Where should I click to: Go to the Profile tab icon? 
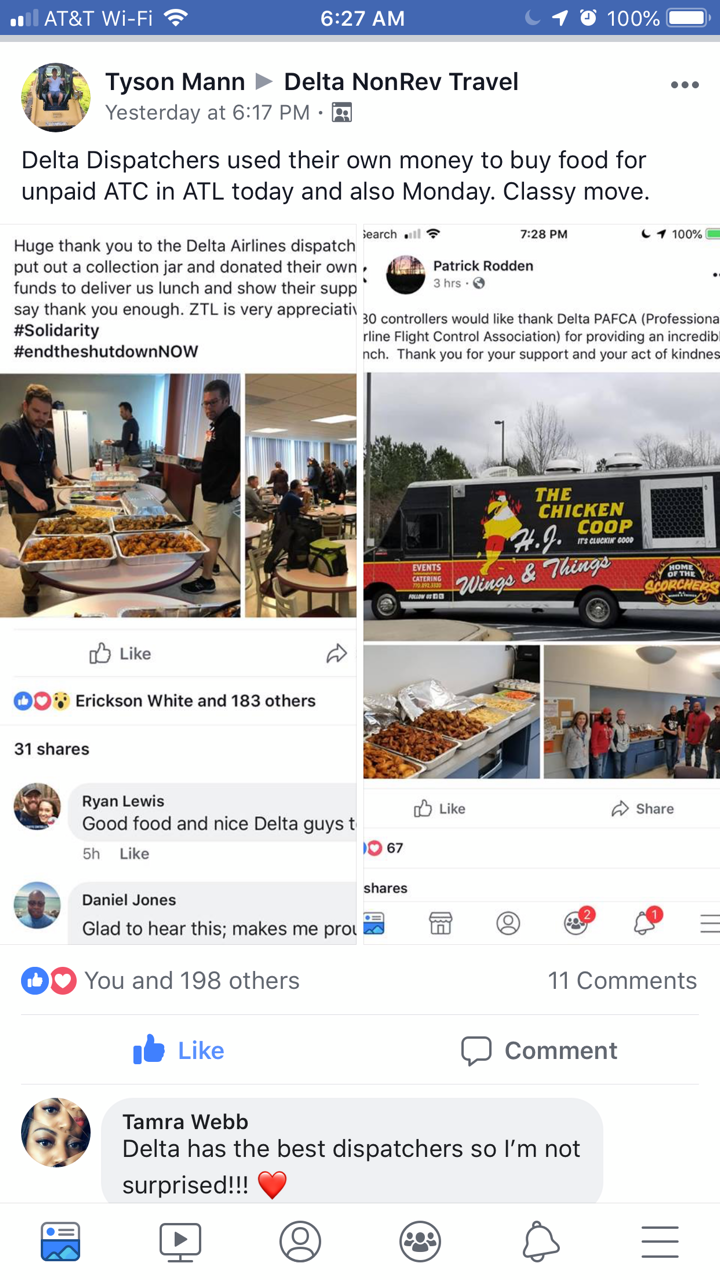point(300,1241)
